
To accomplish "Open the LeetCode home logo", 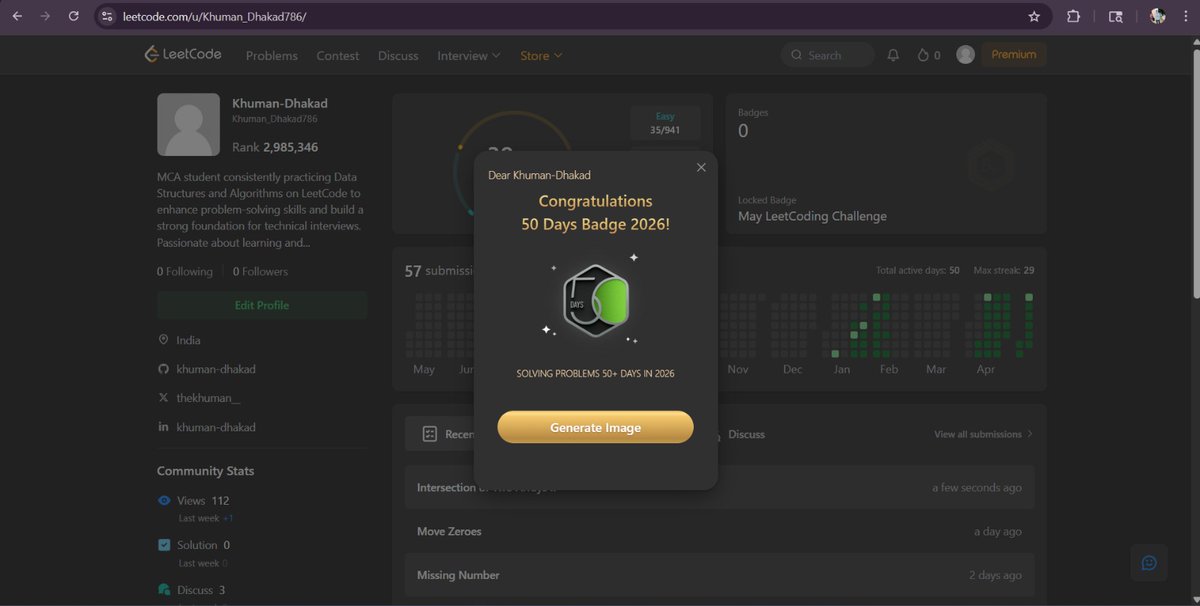I will 183,54.
